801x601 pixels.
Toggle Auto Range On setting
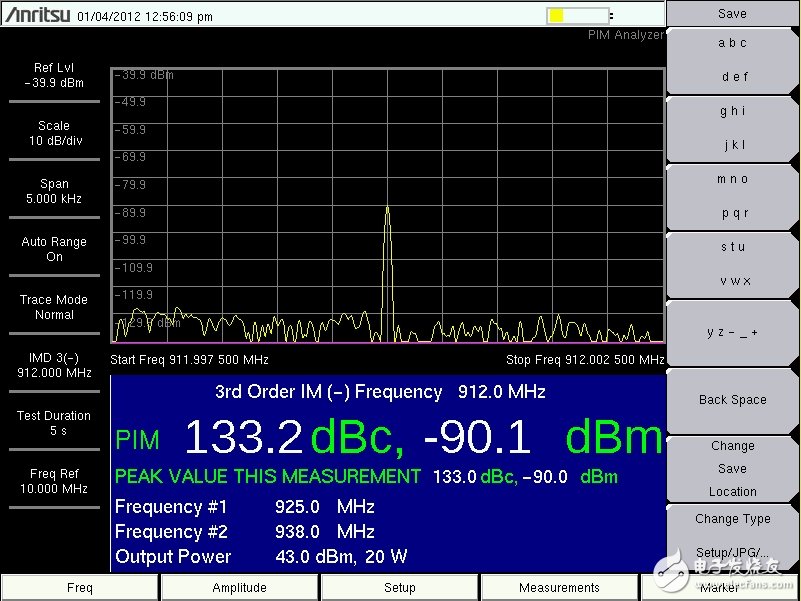[54, 249]
